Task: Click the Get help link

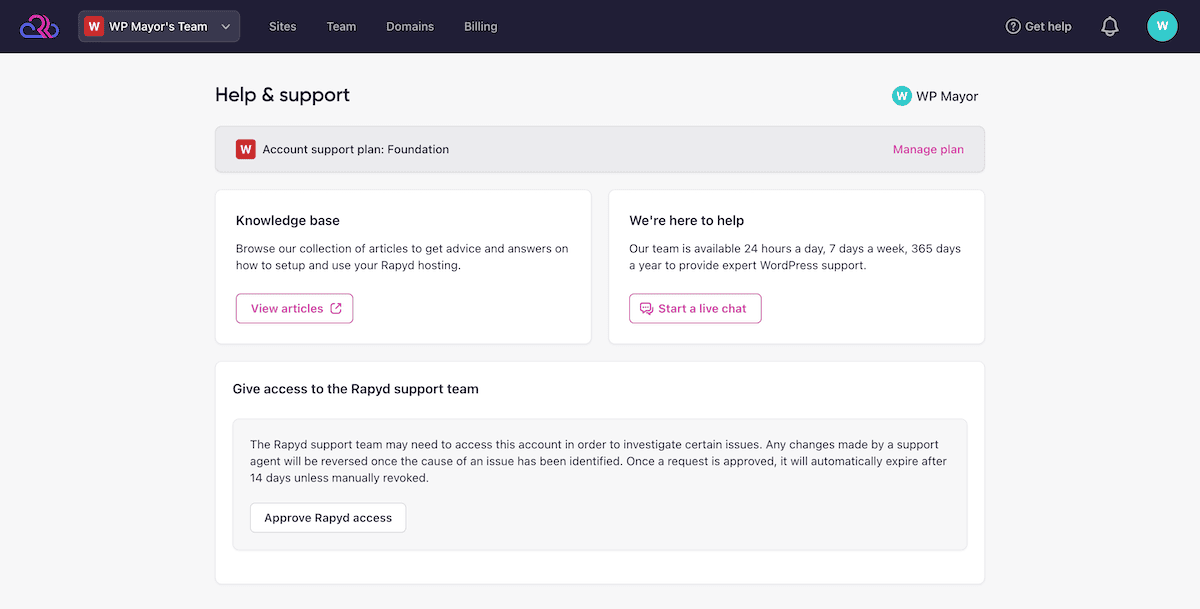Action: (x=1038, y=27)
